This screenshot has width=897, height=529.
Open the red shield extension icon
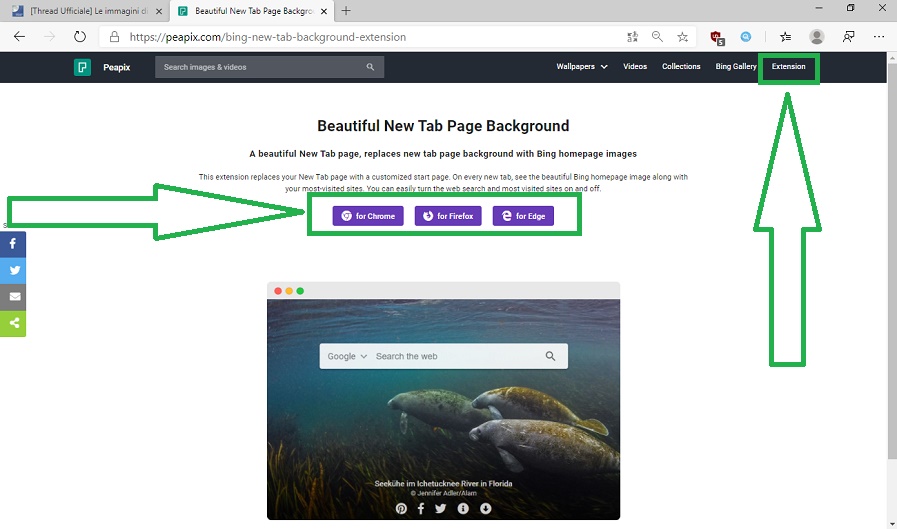717,38
